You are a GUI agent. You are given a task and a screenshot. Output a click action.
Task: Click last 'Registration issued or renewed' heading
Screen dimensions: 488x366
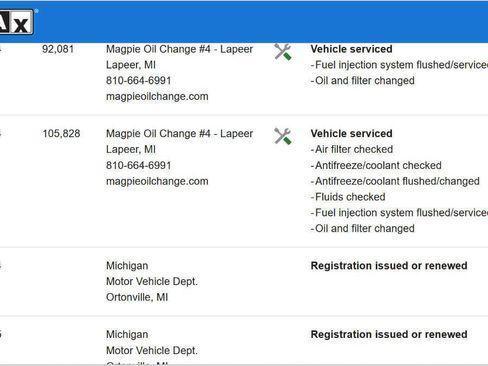pos(389,334)
